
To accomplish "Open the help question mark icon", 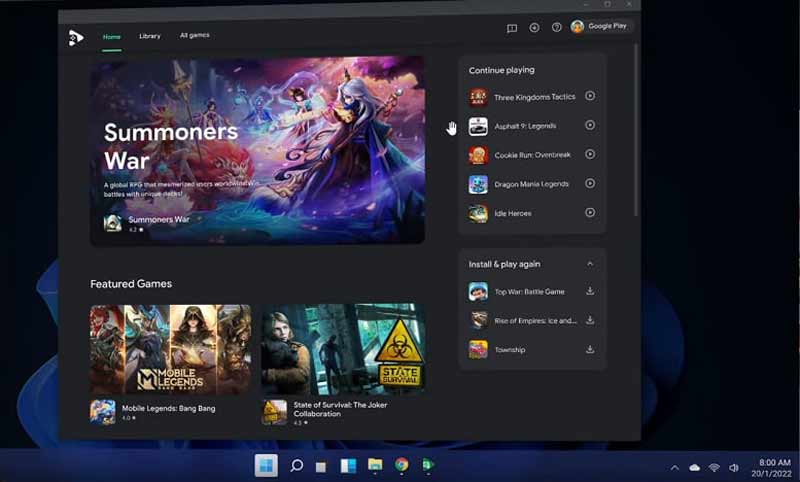I will pyautogui.click(x=557, y=27).
